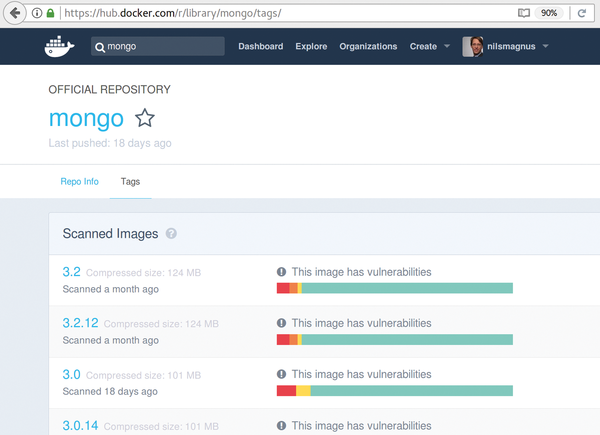600x435 pixels.
Task: Click the warning icon for tag 3.2.12
Action: (281, 323)
